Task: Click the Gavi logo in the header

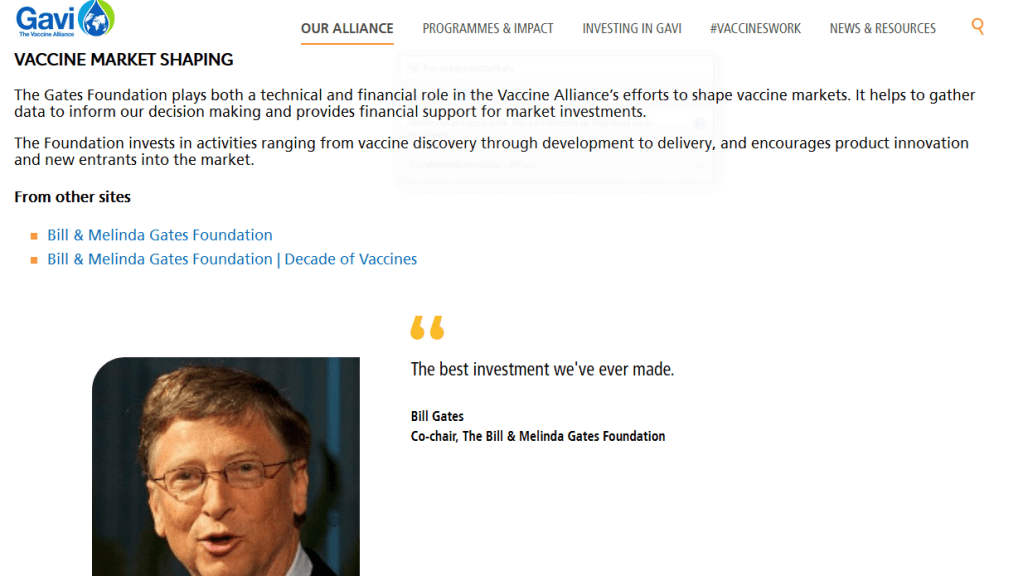Action: tap(65, 19)
